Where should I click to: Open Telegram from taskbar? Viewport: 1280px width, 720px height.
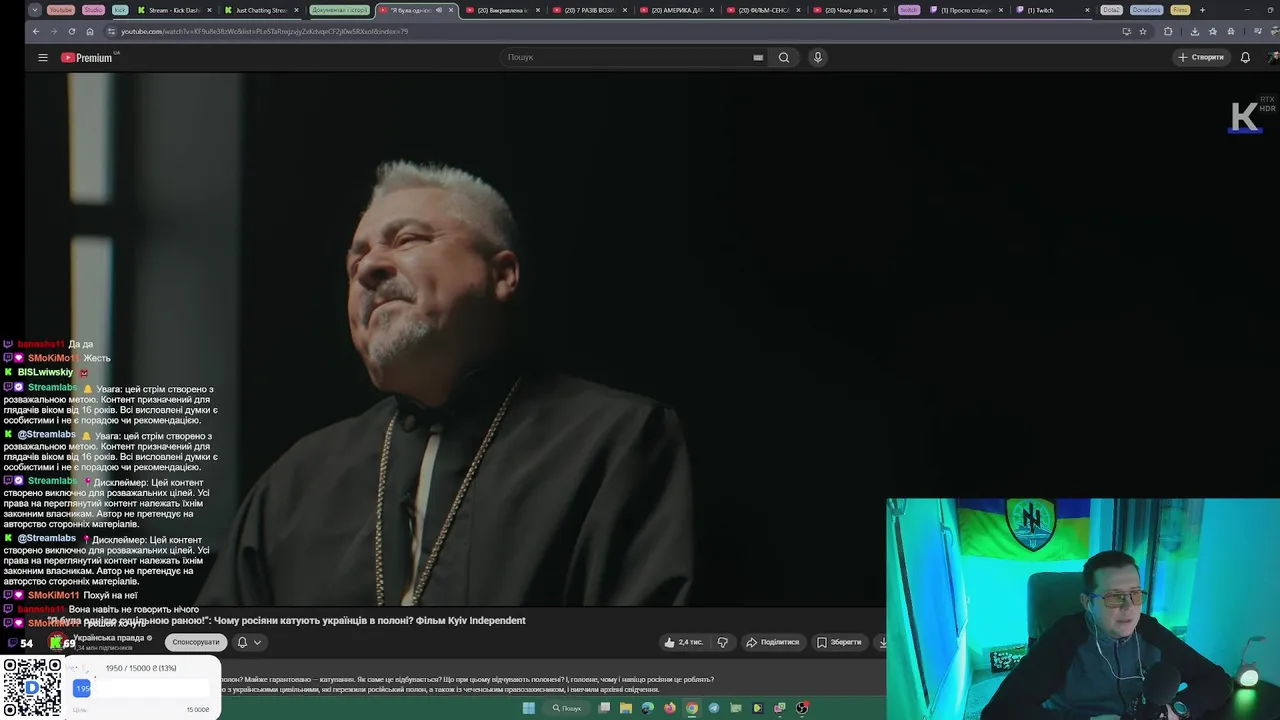pos(714,708)
